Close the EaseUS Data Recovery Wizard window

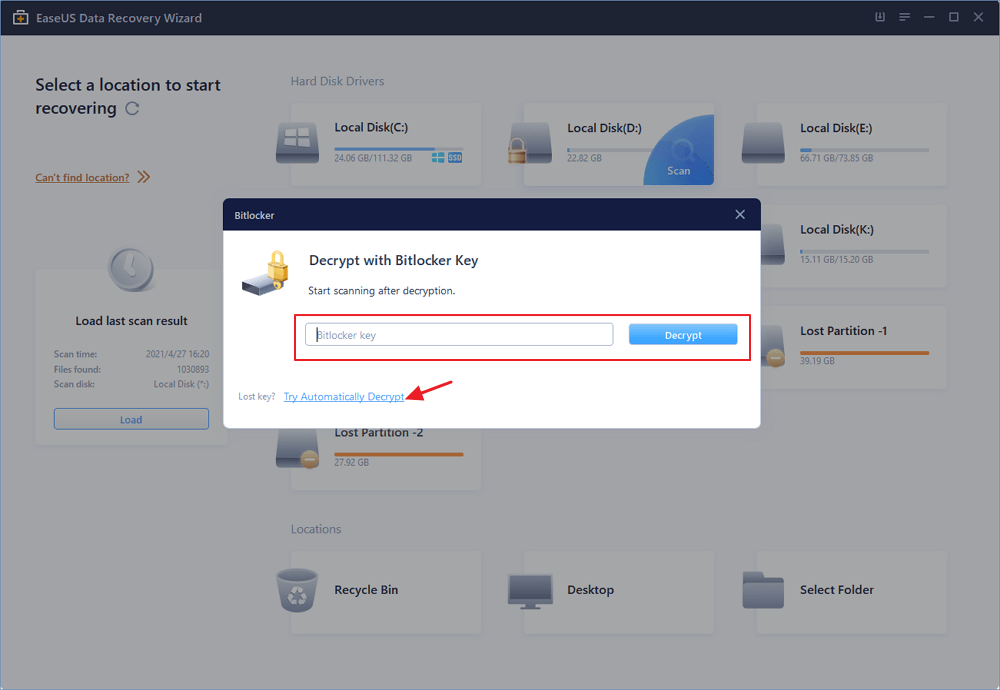[978, 17]
